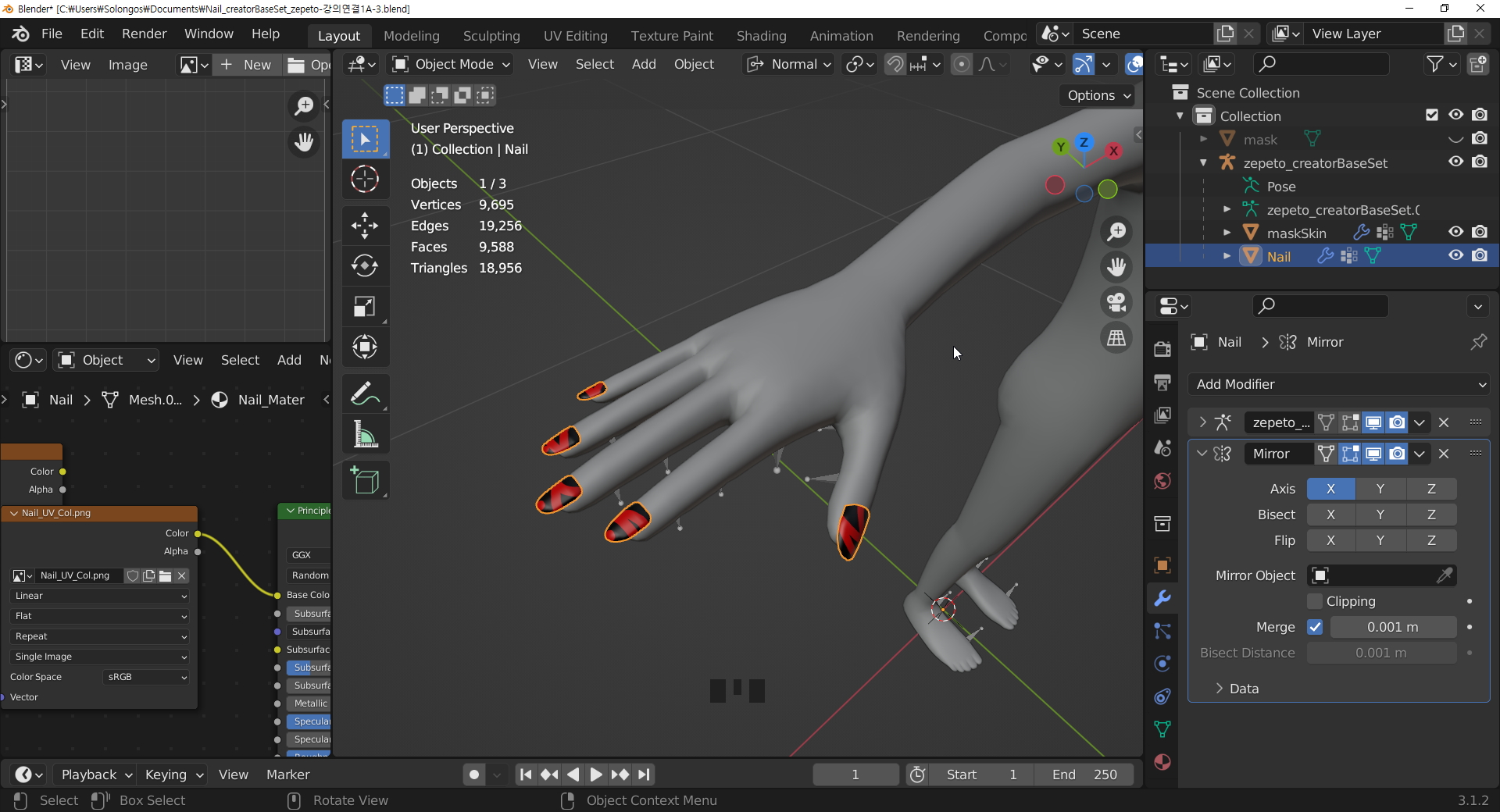The image size is (1500, 812).
Task: Open the Material properties tab
Action: tap(1162, 762)
